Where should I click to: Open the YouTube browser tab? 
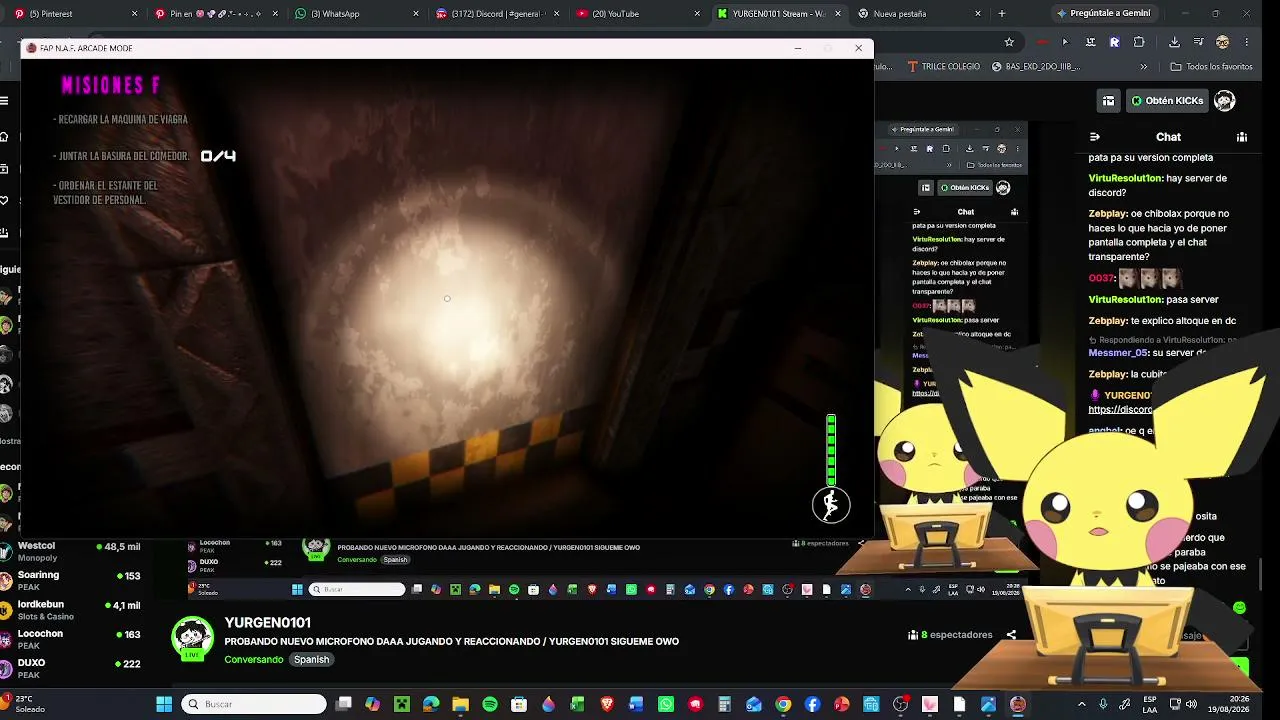click(638, 14)
